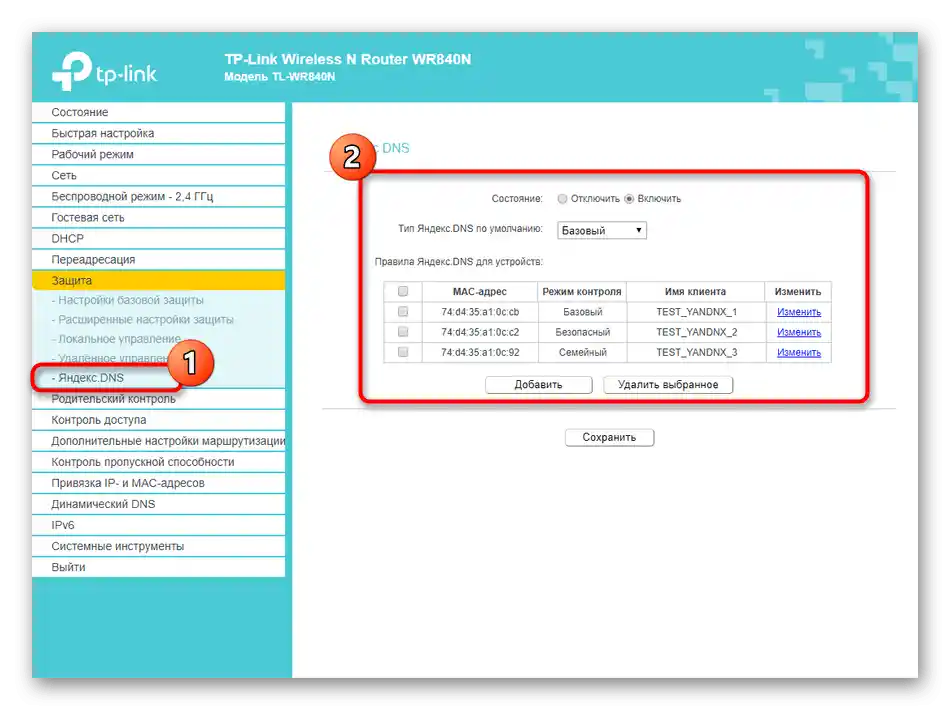This screenshot has width=950, height=710.
Task: Open the Базовый default DNS type dropdown
Action: coord(602,230)
